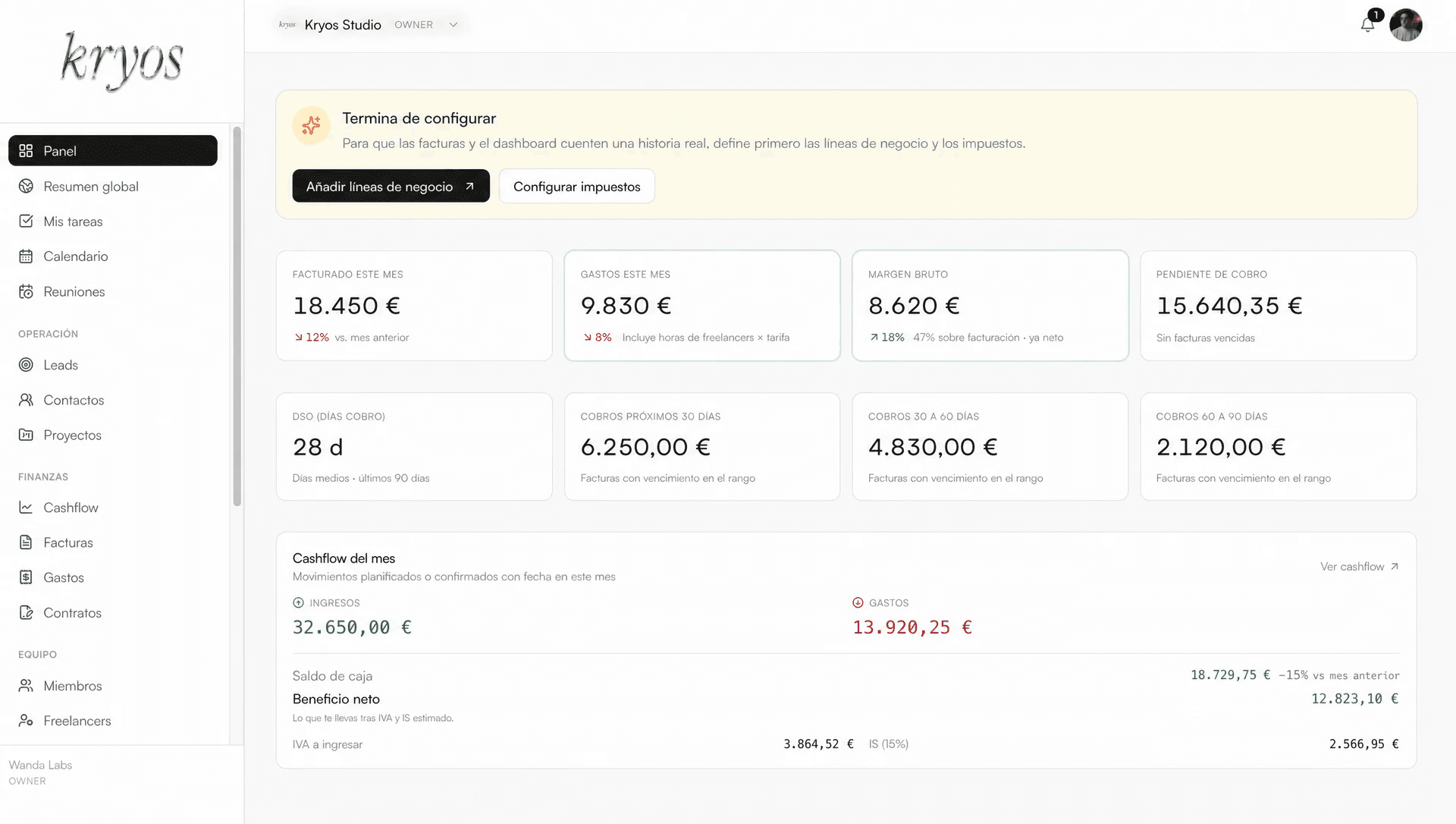
Task: Open the Panel menu item
Action: pyautogui.click(x=113, y=151)
